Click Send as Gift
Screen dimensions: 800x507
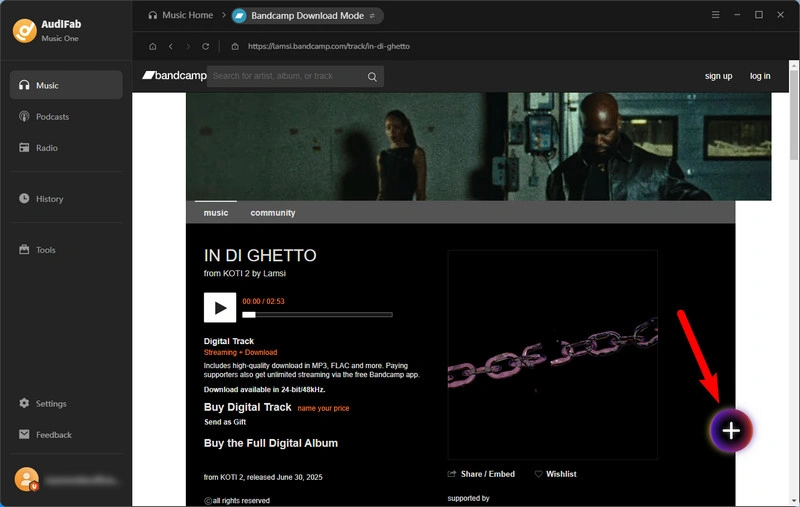pos(225,422)
